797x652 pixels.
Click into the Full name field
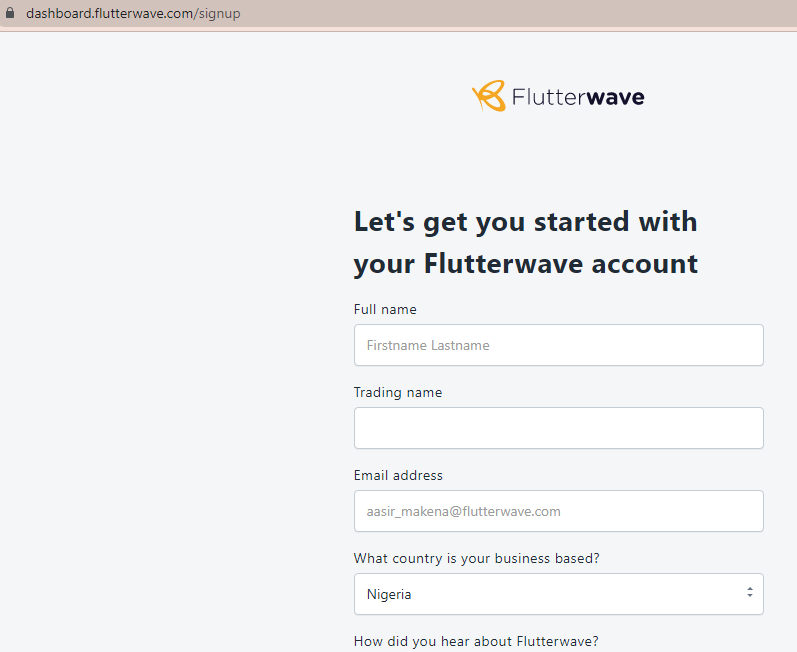coord(558,345)
